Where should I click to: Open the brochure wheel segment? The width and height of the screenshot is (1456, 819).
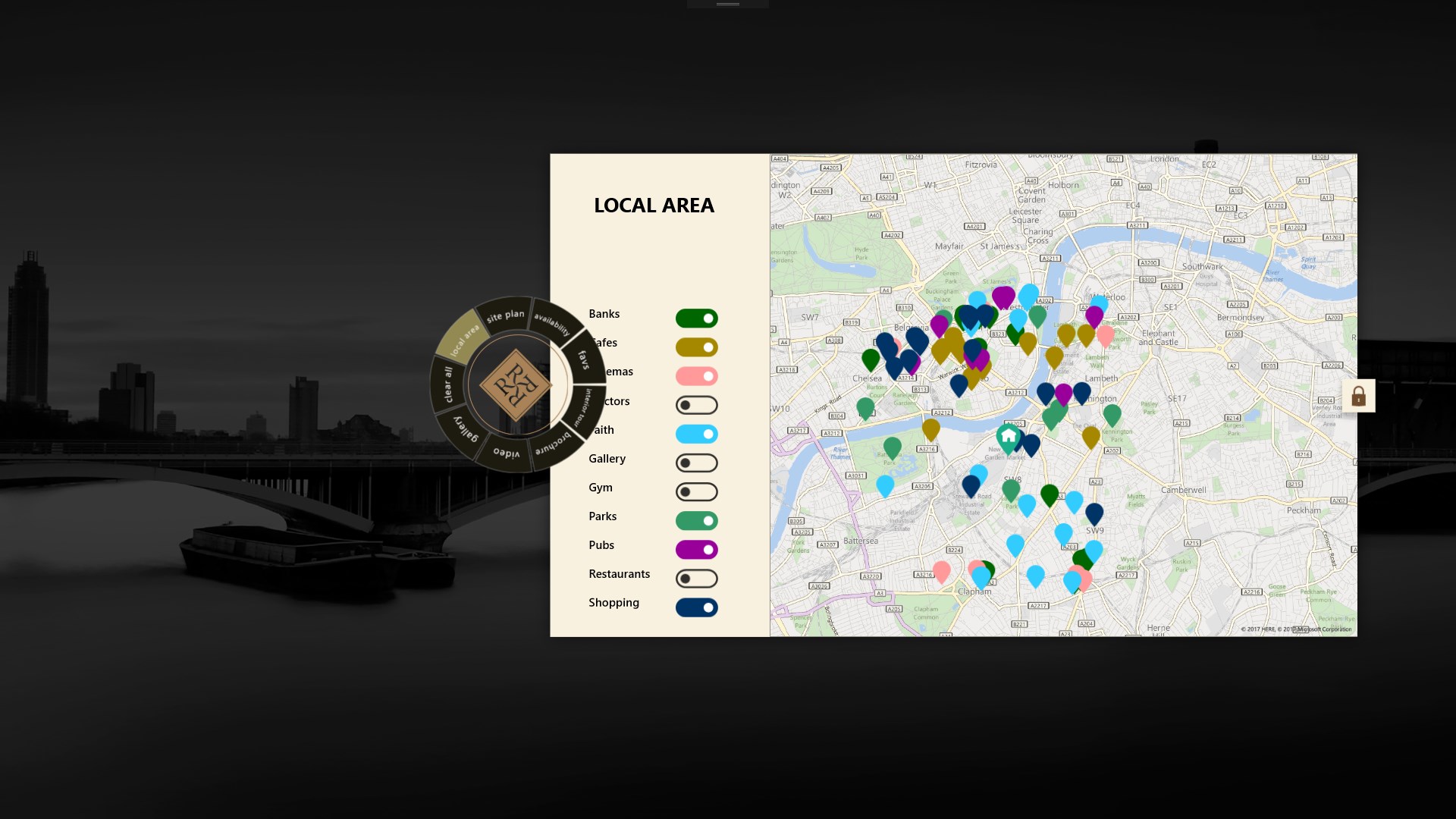point(554,444)
